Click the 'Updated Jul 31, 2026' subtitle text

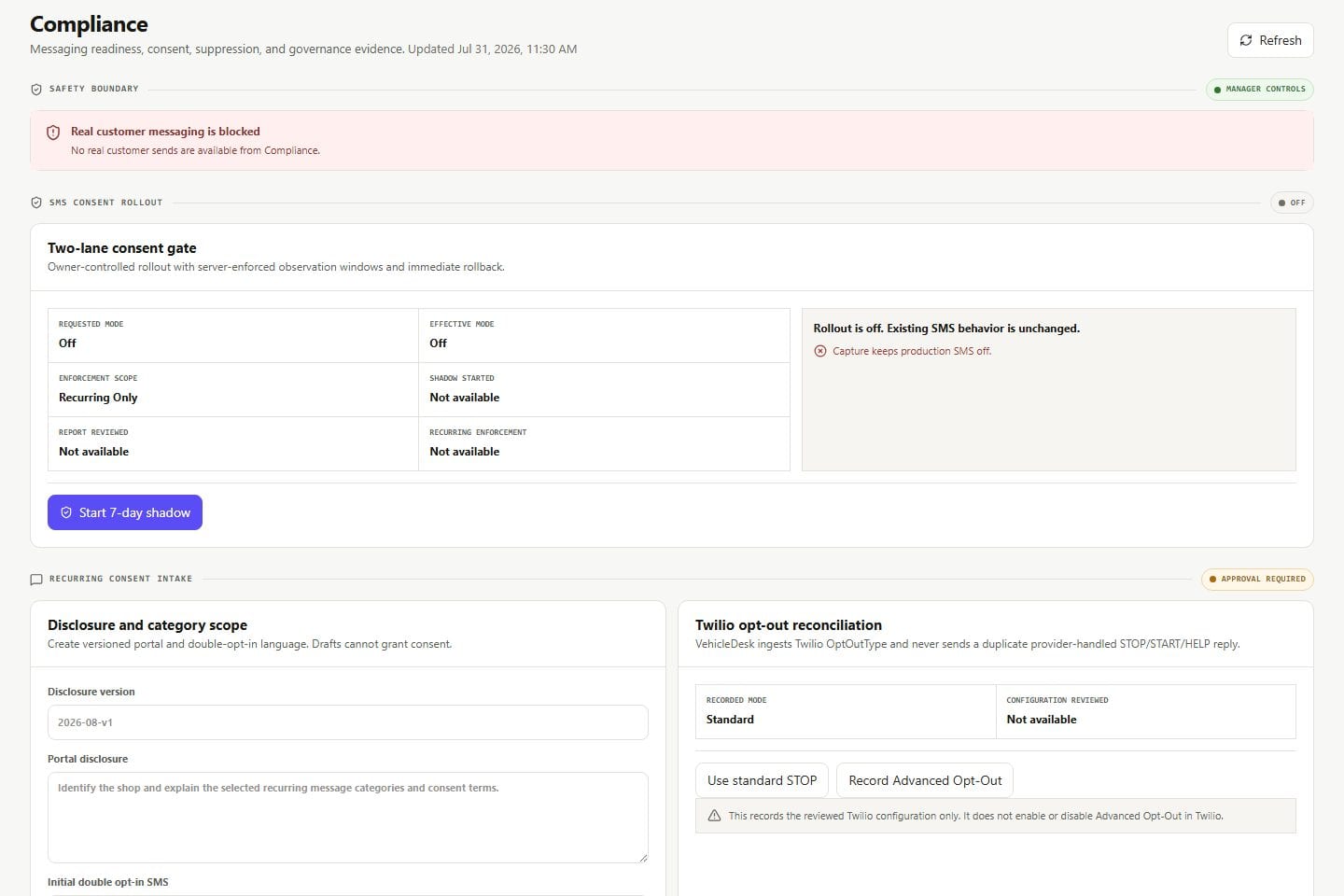coord(492,49)
